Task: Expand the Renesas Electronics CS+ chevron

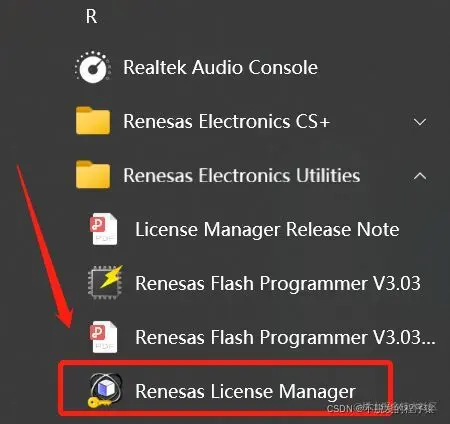Action: click(420, 122)
